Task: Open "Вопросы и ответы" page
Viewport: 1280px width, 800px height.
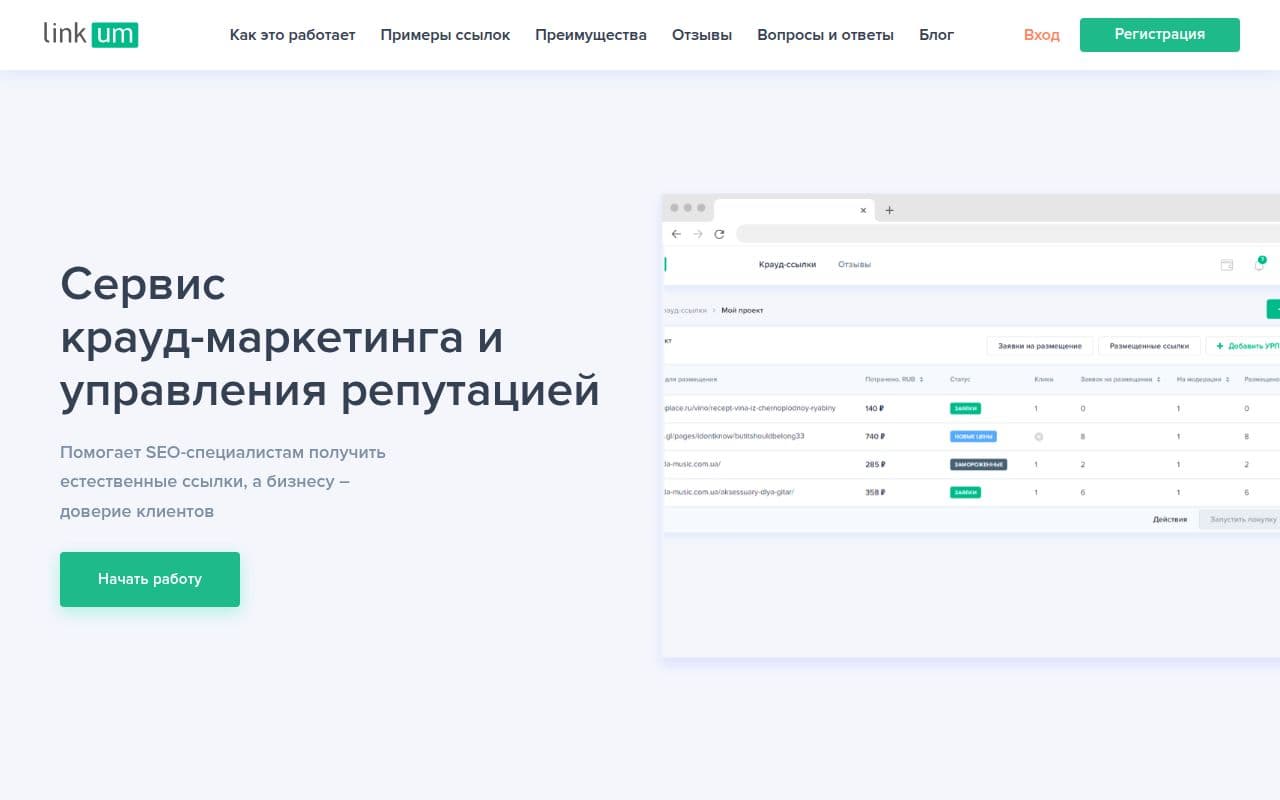Action: tap(825, 35)
